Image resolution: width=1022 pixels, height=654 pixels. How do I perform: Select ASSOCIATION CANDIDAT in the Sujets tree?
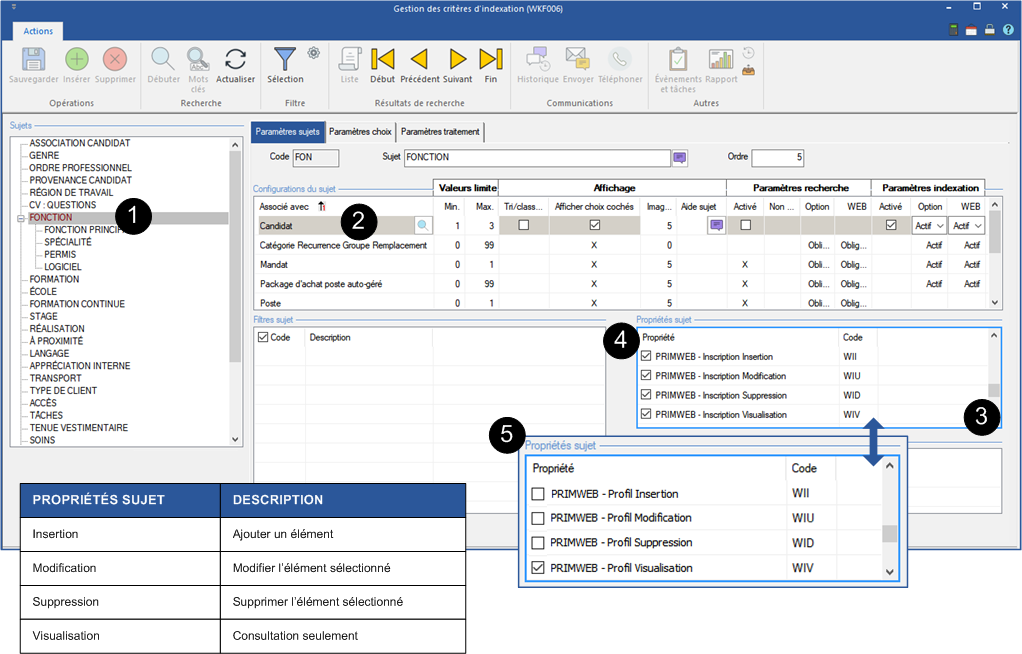click(80, 143)
